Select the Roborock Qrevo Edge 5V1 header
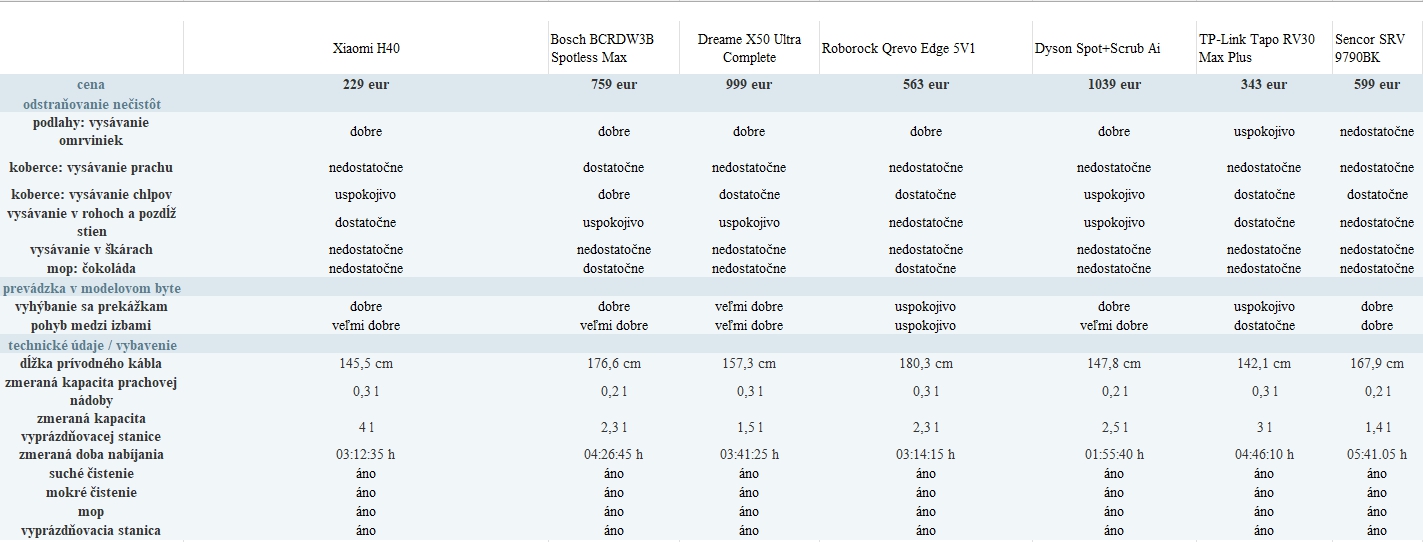Image resolution: width=1423 pixels, height=542 pixels. (898, 48)
